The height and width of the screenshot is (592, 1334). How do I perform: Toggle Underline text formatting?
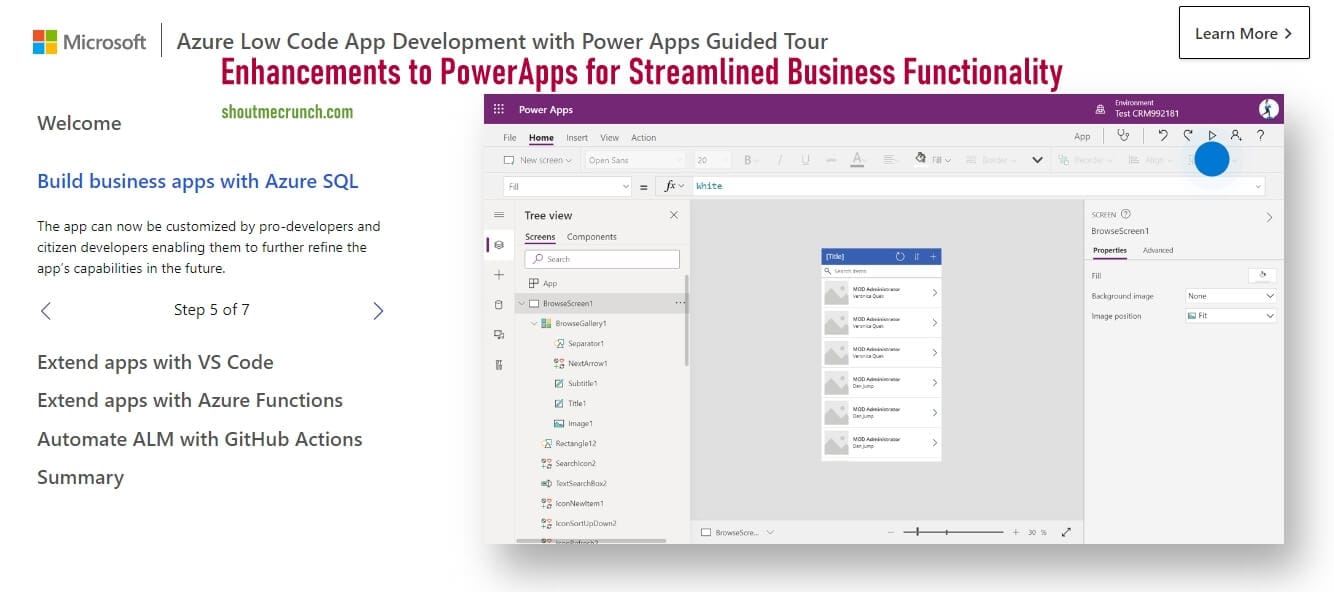pos(805,160)
